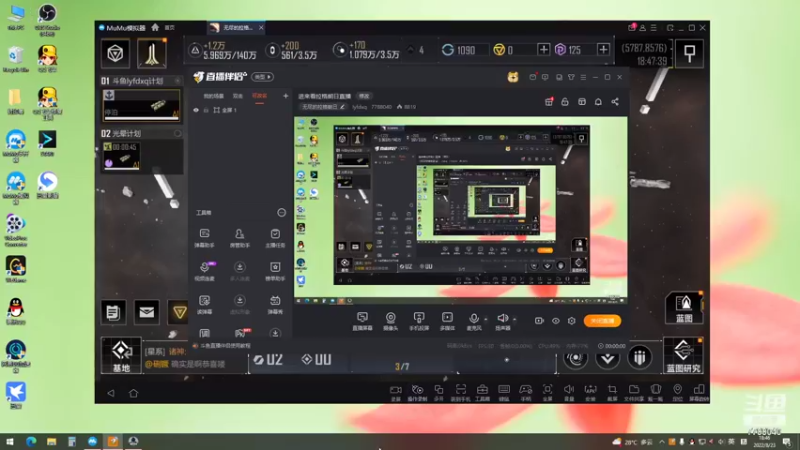
Task: Click the game map pin icon
Action: (689, 53)
